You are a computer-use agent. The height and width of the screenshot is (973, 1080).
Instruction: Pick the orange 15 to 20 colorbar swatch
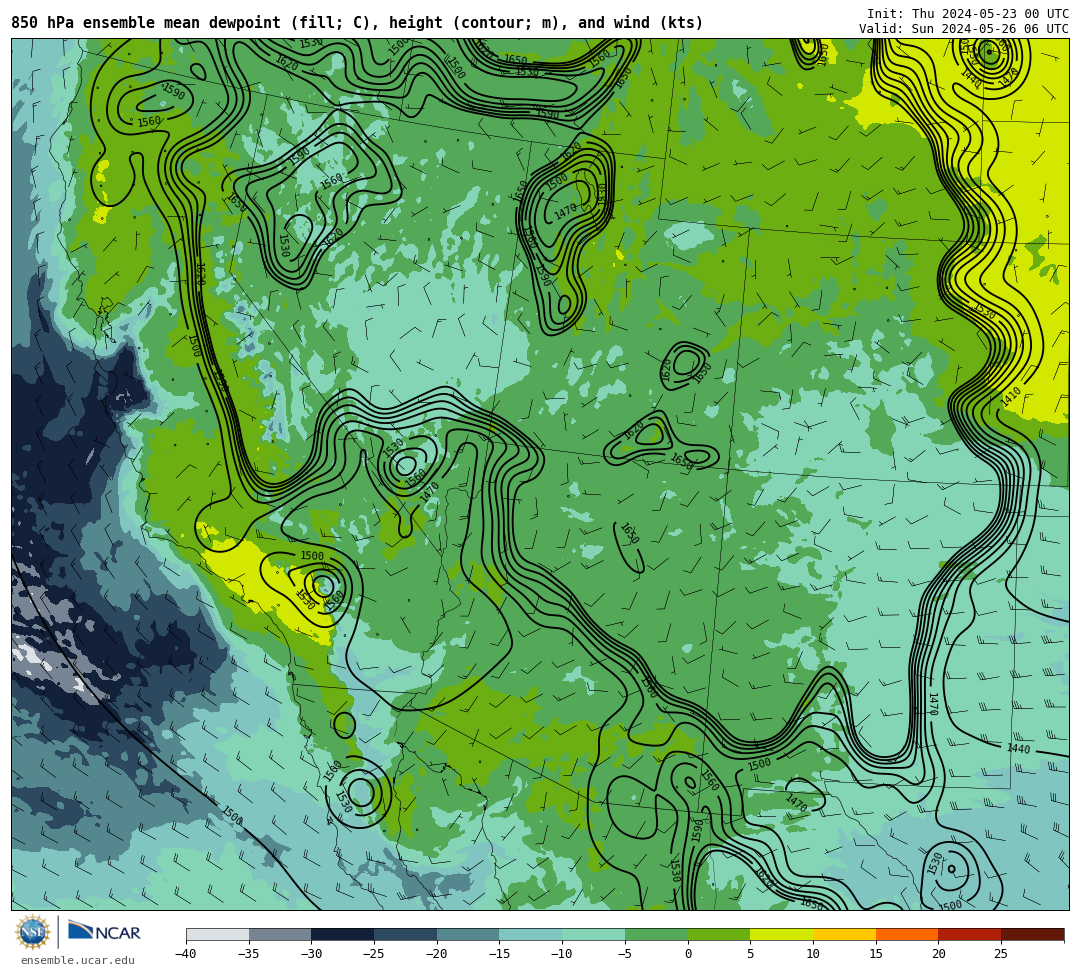pos(907,934)
